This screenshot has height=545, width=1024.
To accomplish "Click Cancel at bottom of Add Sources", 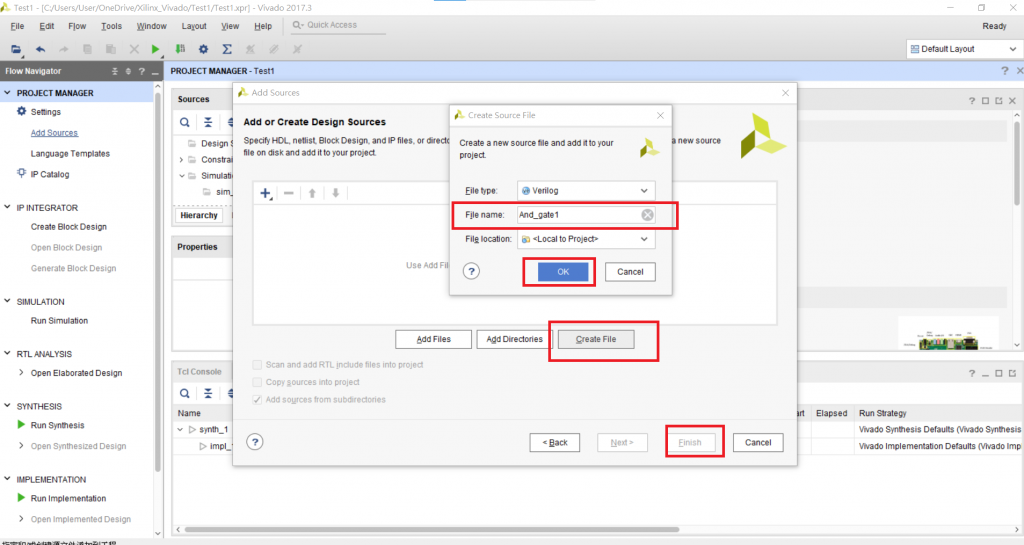I will [758, 443].
